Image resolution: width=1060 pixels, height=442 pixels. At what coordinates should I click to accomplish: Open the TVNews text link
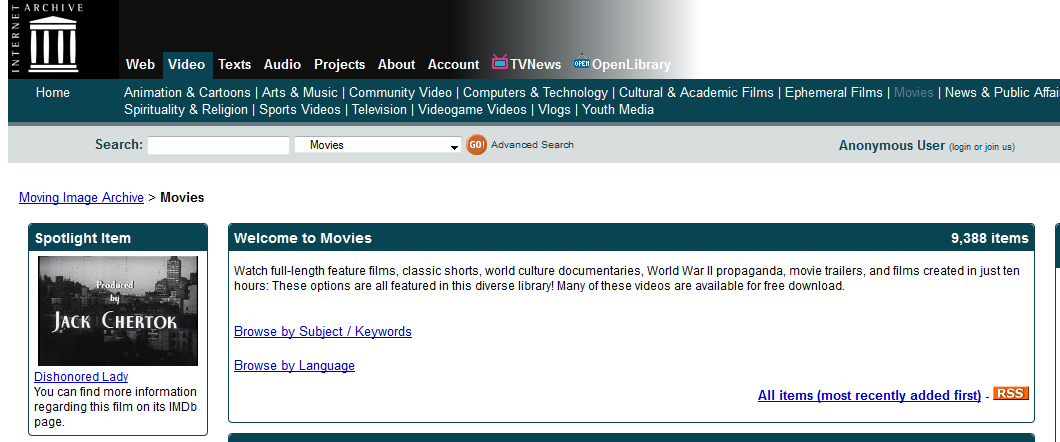click(535, 65)
